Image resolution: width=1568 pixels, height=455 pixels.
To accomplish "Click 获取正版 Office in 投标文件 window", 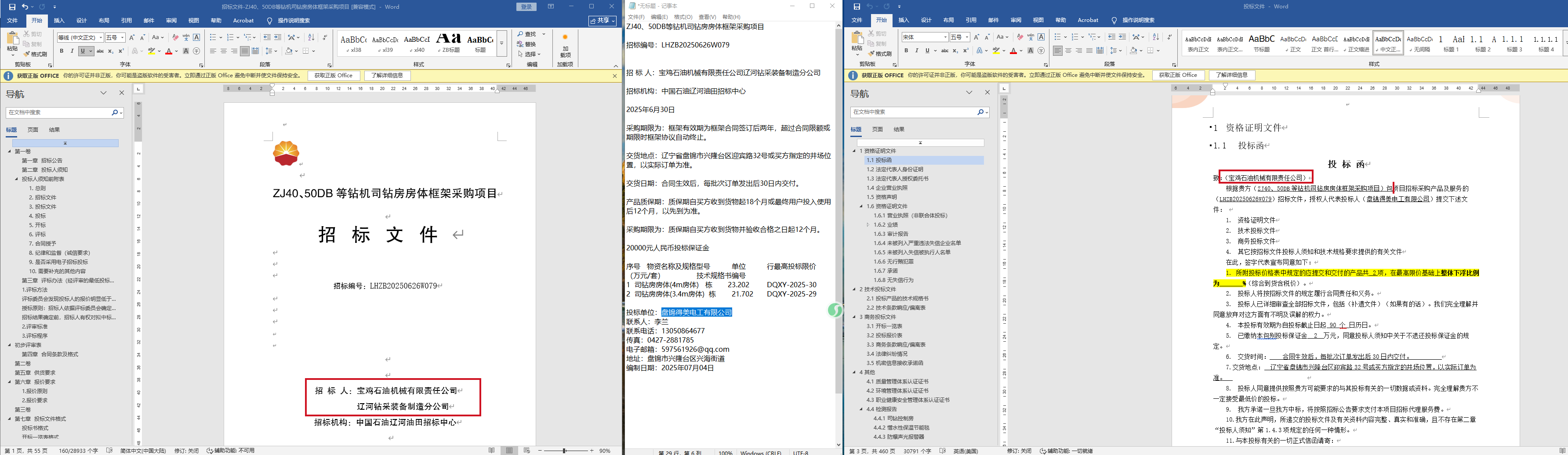I will [1178, 76].
